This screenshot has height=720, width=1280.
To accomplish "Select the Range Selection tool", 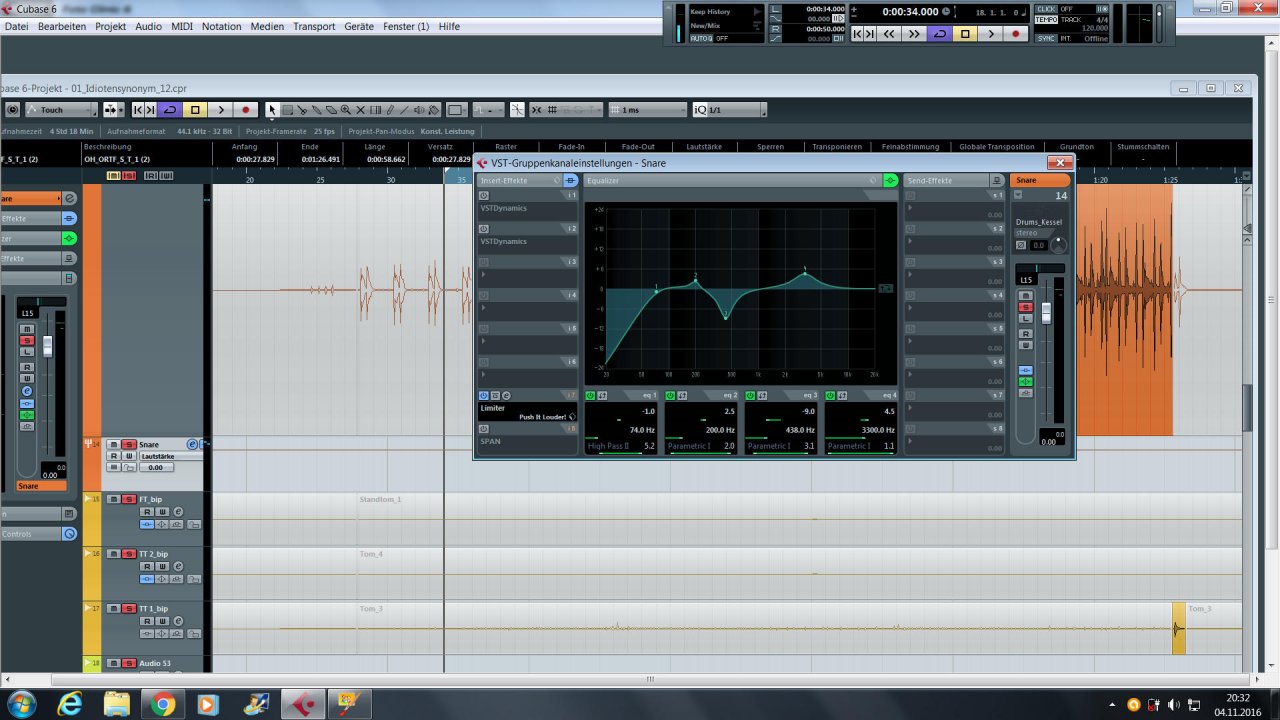I will click(287, 110).
